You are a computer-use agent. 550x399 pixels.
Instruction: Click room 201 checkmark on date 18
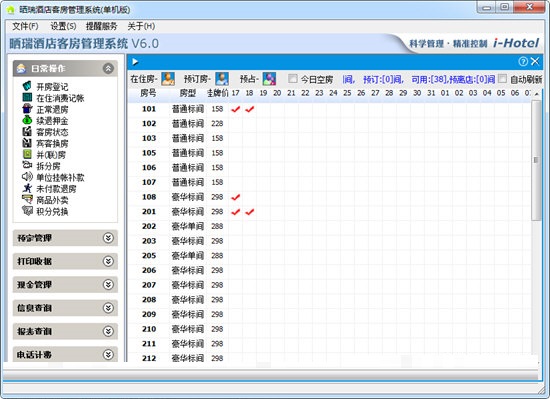249,212
